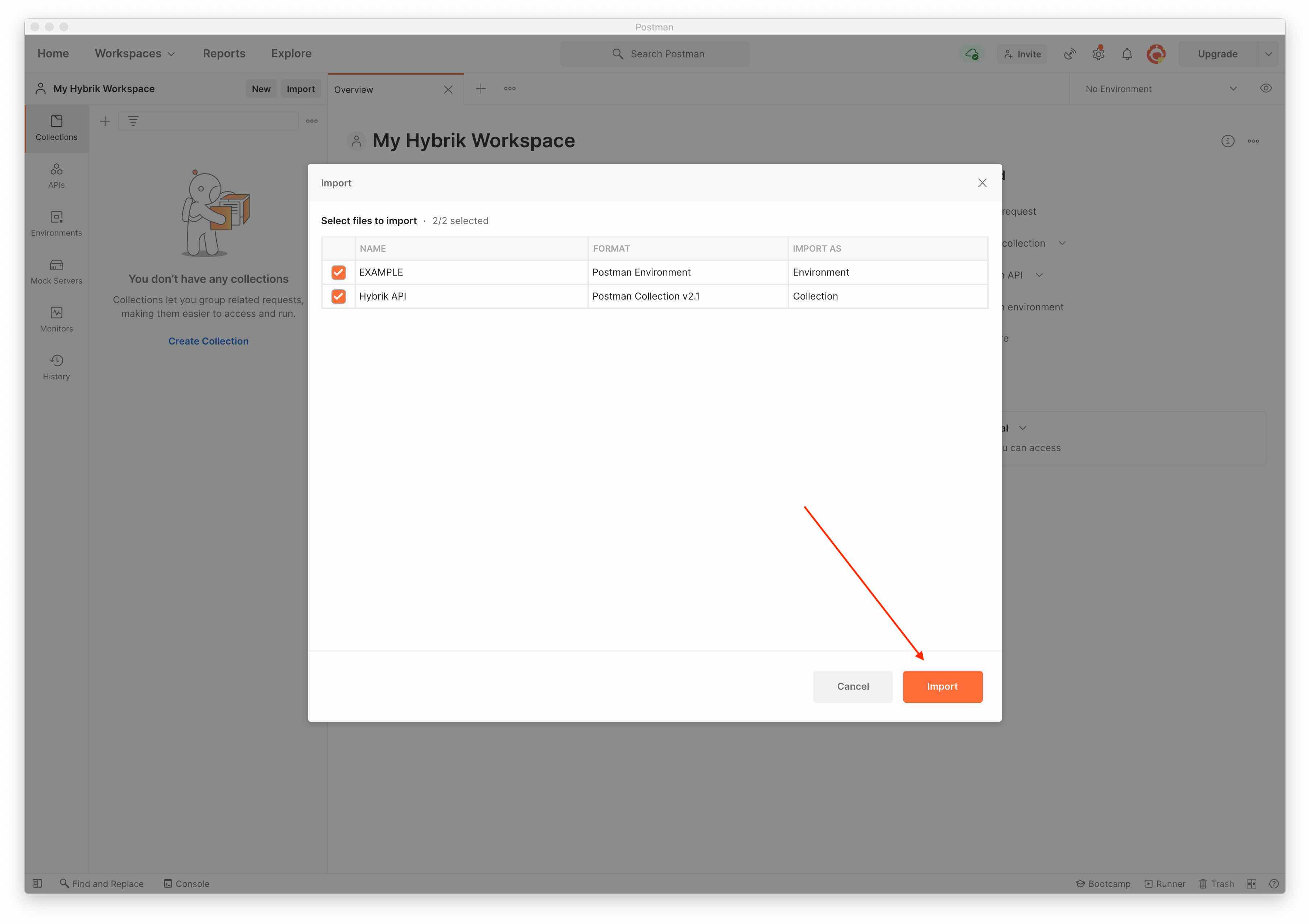The image size is (1310, 924).
Task: Click the IMPORT AS column header
Action: (x=888, y=249)
